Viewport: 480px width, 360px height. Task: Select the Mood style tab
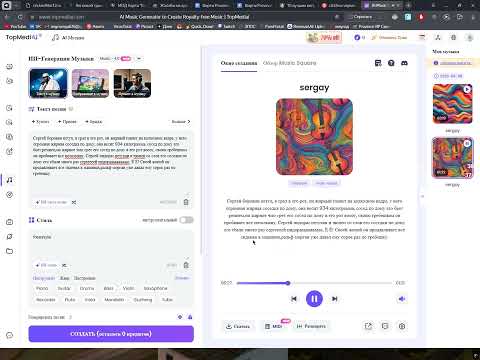click(x=85, y=278)
